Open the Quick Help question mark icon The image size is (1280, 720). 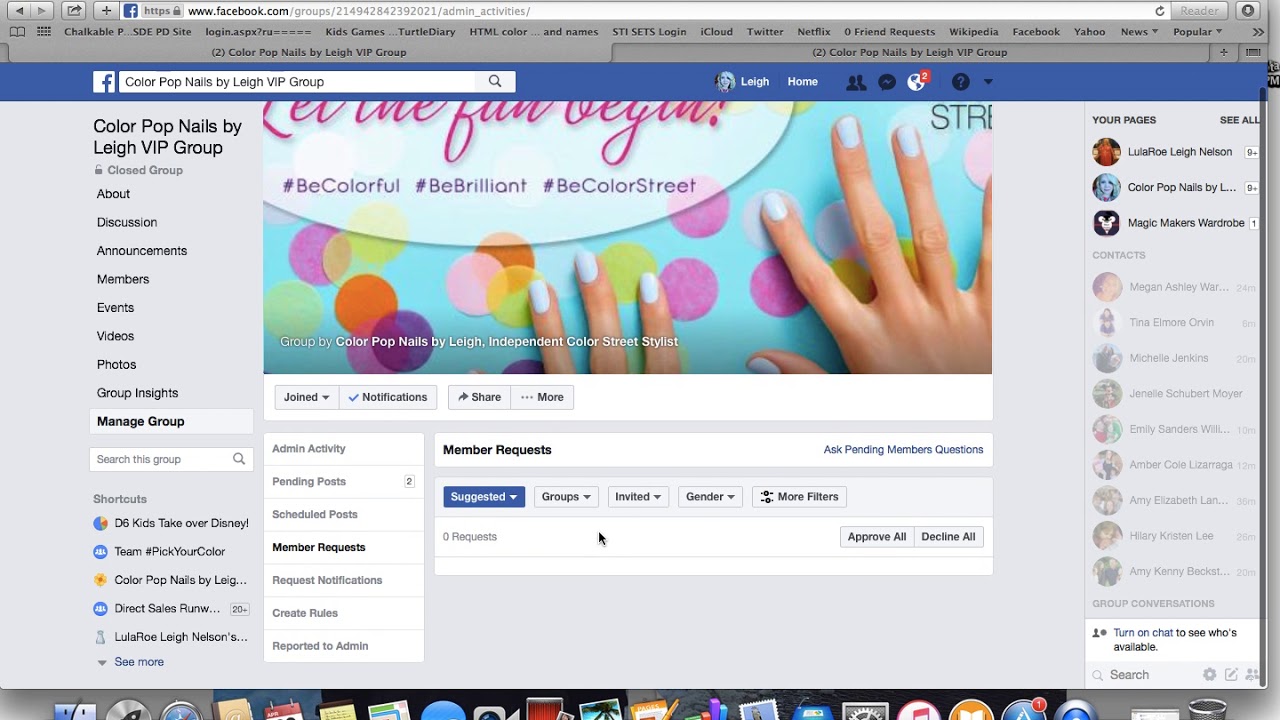pyautogui.click(x=960, y=82)
